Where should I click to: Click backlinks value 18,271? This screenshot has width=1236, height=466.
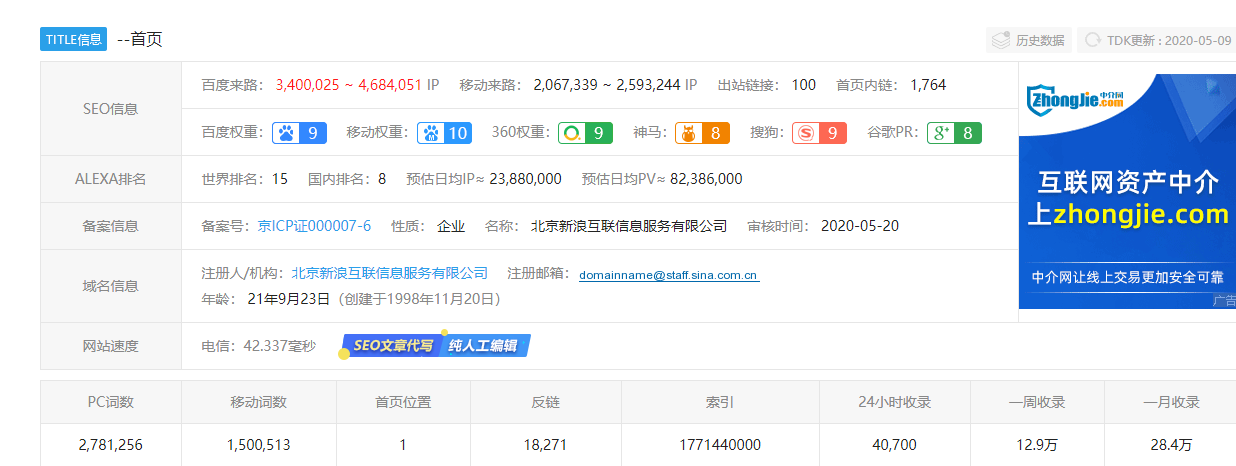546,445
